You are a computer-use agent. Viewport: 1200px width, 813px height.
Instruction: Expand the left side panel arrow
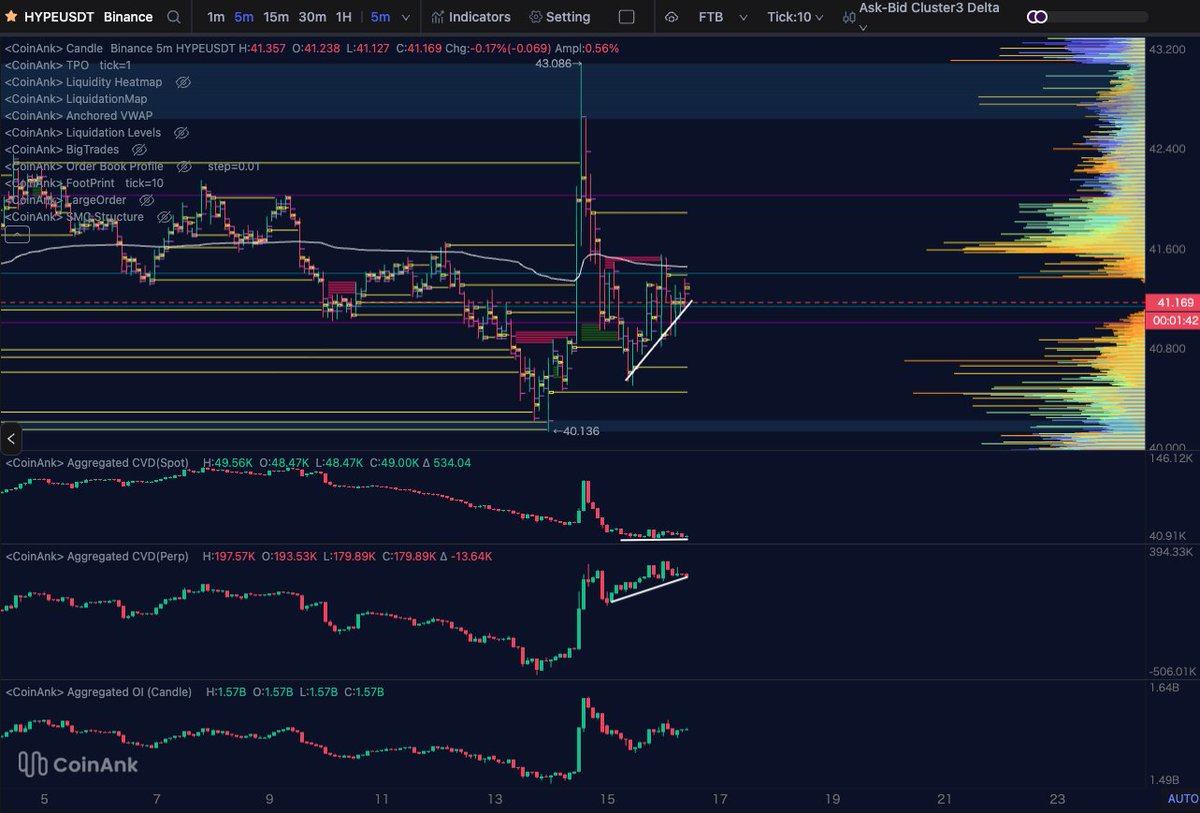(11, 438)
